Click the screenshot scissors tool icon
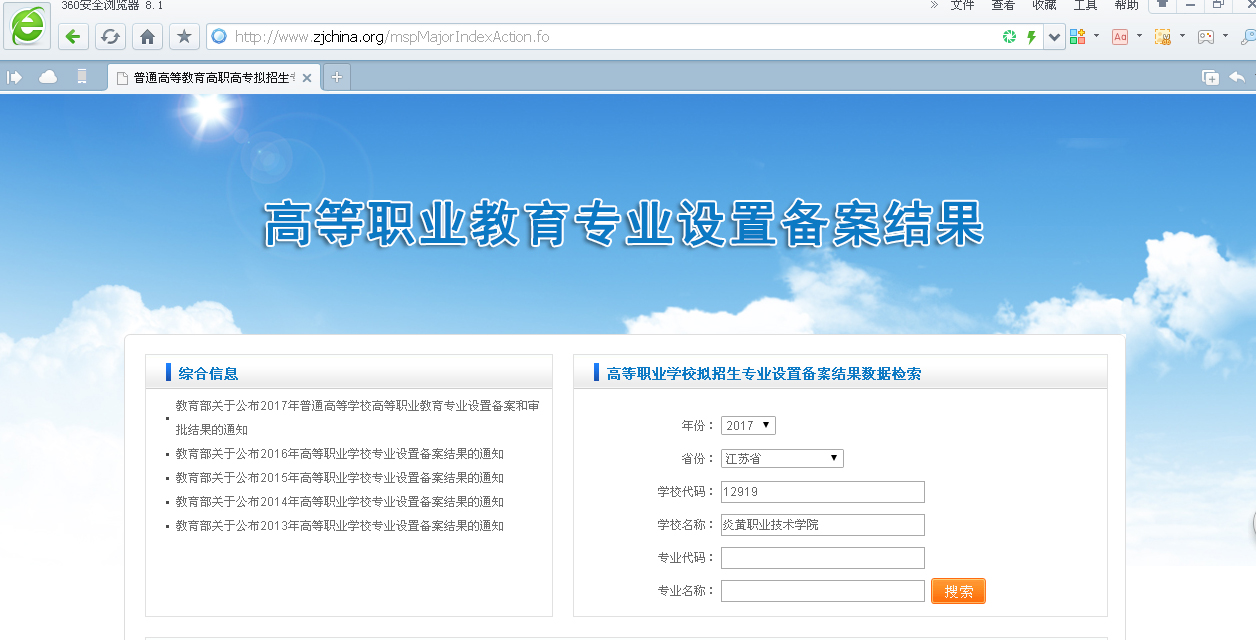 pyautogui.click(x=1162, y=37)
